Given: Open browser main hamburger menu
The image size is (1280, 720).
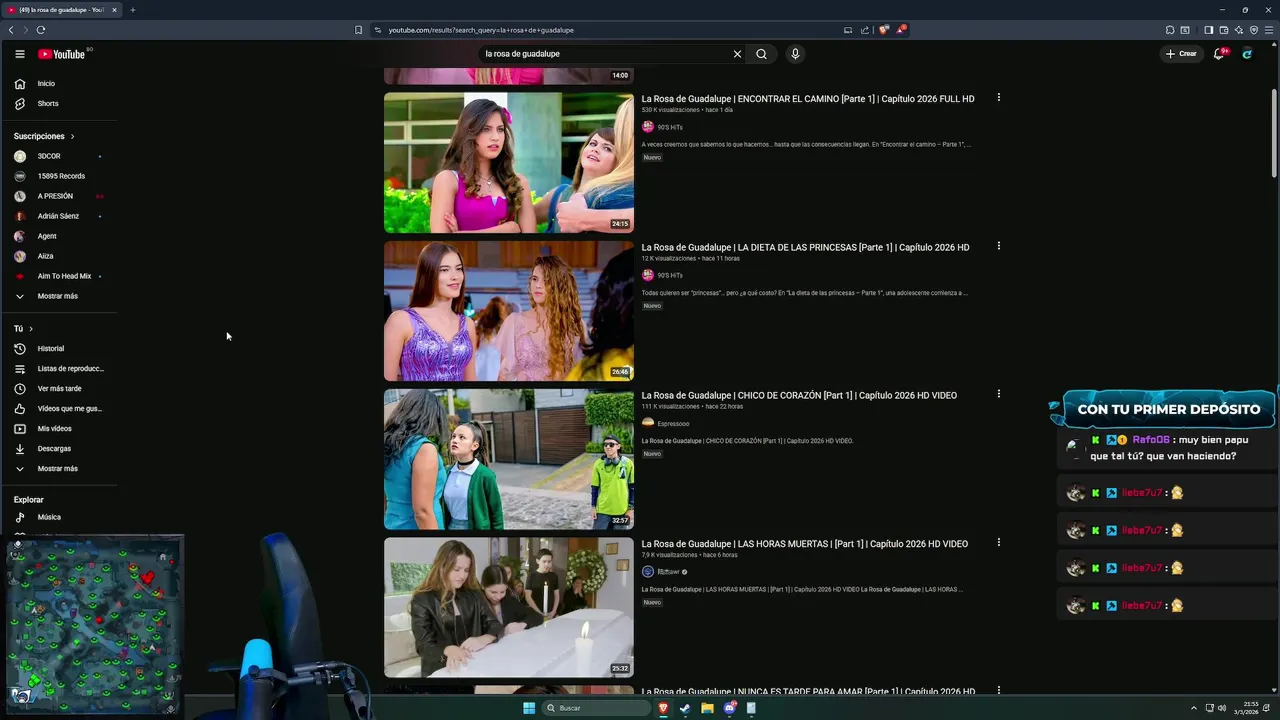Looking at the screenshot, I should click(1269, 30).
